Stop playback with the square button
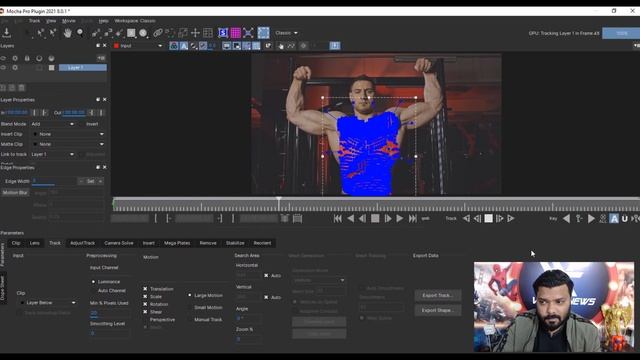The width and height of the screenshot is (640, 360). pos(375,219)
